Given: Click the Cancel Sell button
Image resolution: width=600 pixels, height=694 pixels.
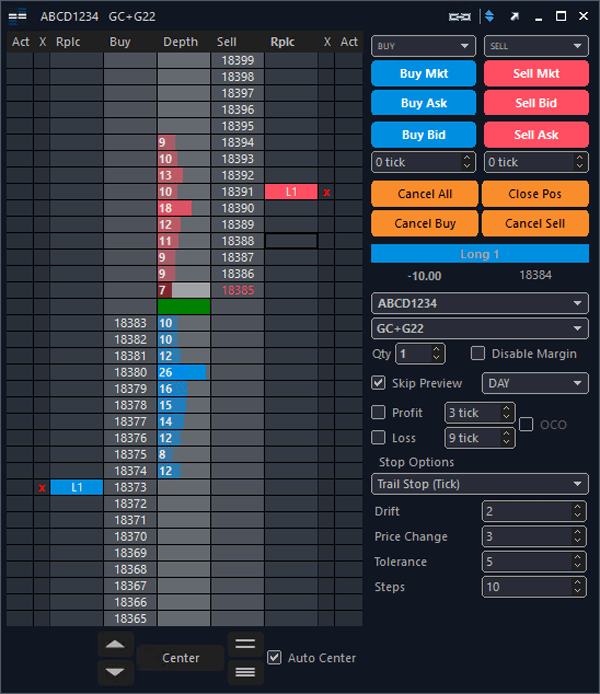Looking at the screenshot, I should (x=535, y=224).
